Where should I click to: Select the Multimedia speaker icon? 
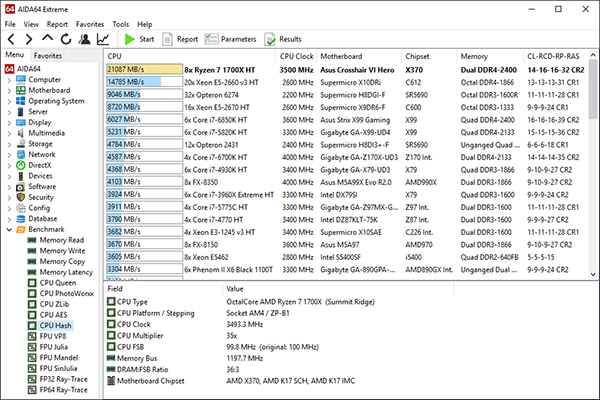(21, 133)
